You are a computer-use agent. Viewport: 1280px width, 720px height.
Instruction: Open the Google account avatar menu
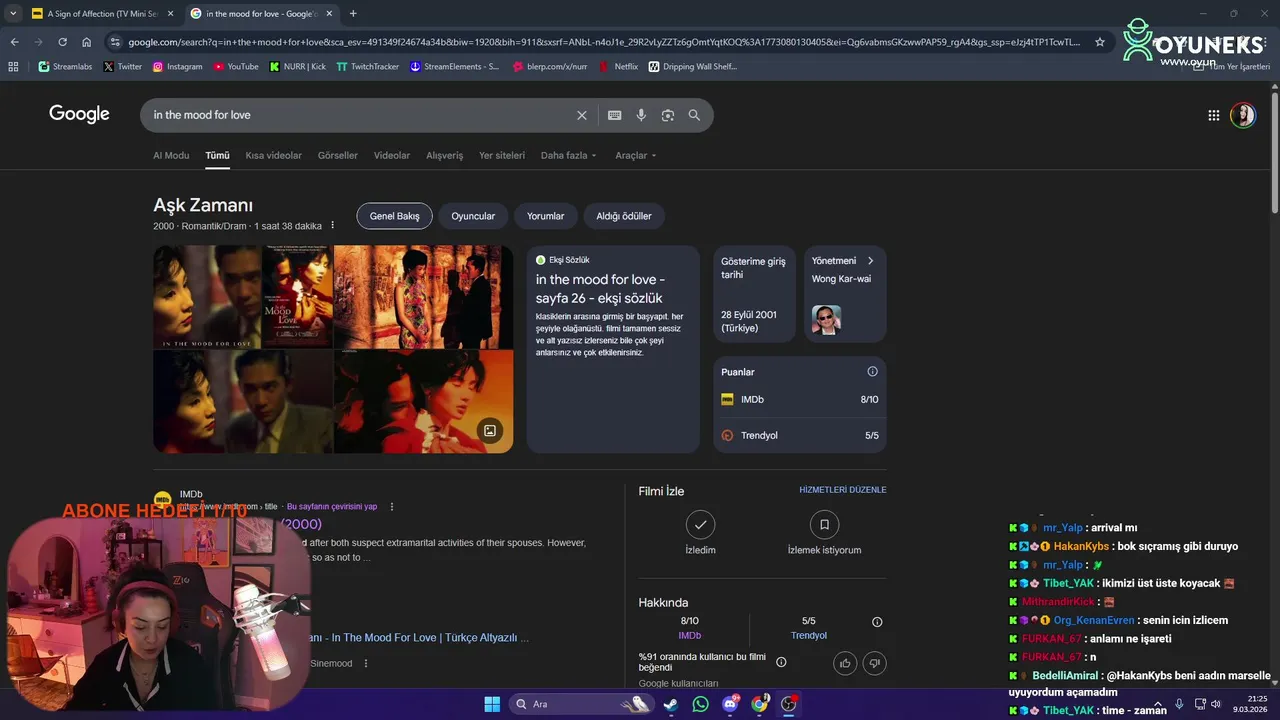tap(1243, 115)
